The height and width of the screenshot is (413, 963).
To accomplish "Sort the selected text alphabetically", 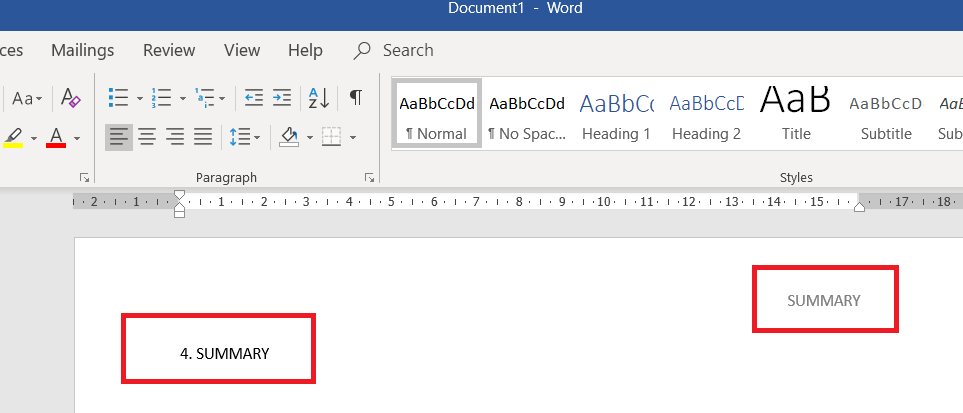I will pyautogui.click(x=319, y=98).
